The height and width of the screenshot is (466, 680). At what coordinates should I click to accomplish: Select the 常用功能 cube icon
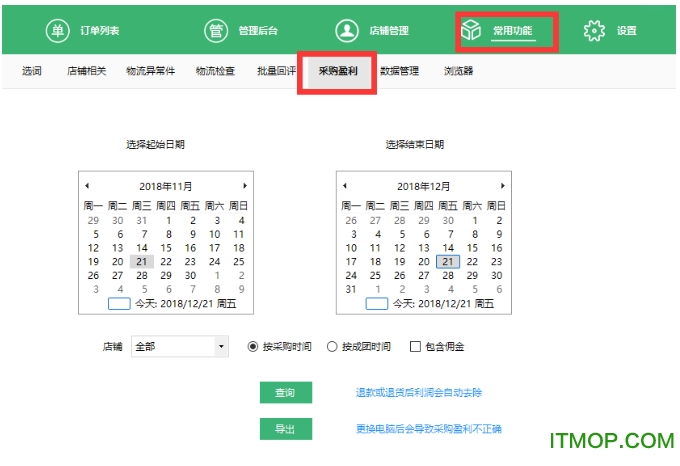[471, 31]
